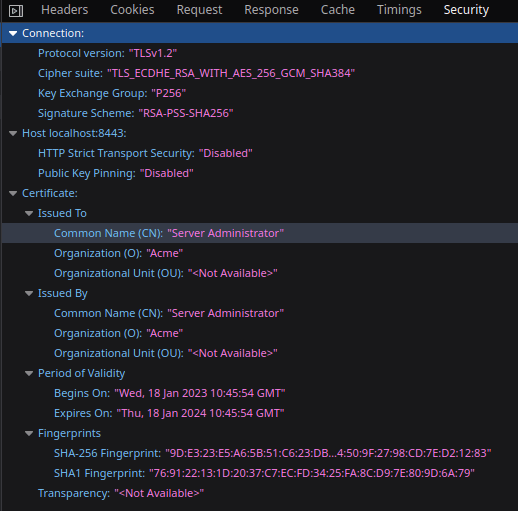Select the Public Key Pinning row
Image resolution: width=518 pixels, height=511 pixels.
point(260,173)
